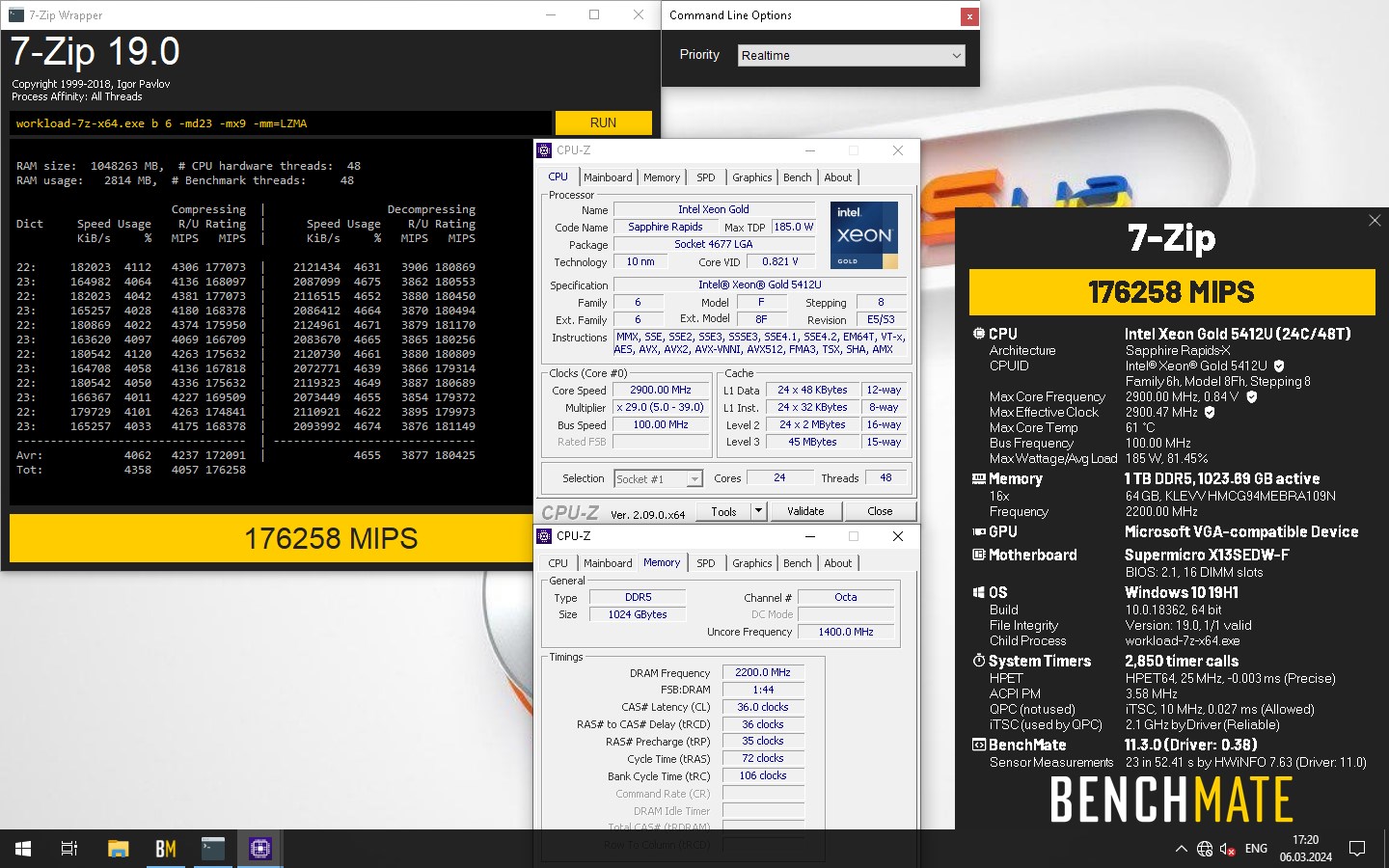Close the lower CPU-Z window
1389x868 pixels.
coord(898,536)
